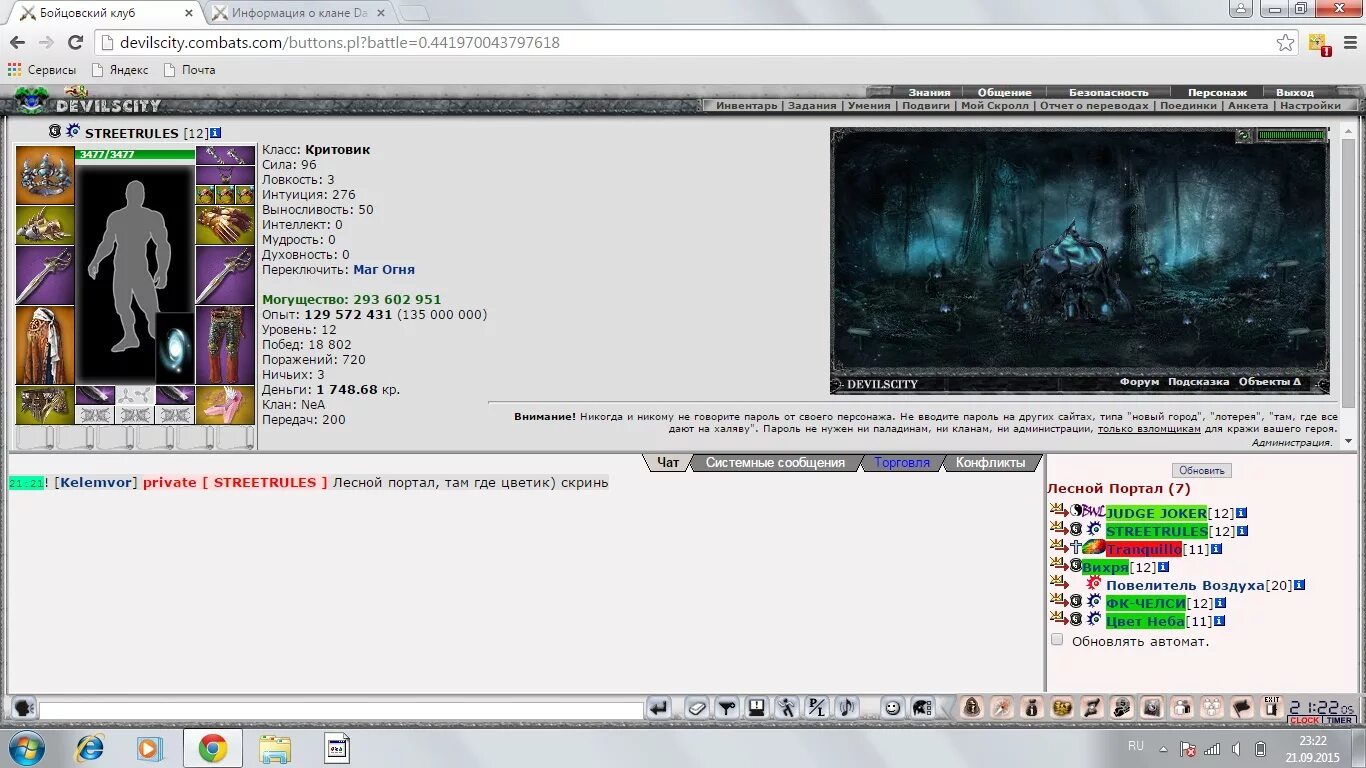This screenshot has height=768, width=1366.
Task: Click the orange robe armor slot
Action: [45, 345]
